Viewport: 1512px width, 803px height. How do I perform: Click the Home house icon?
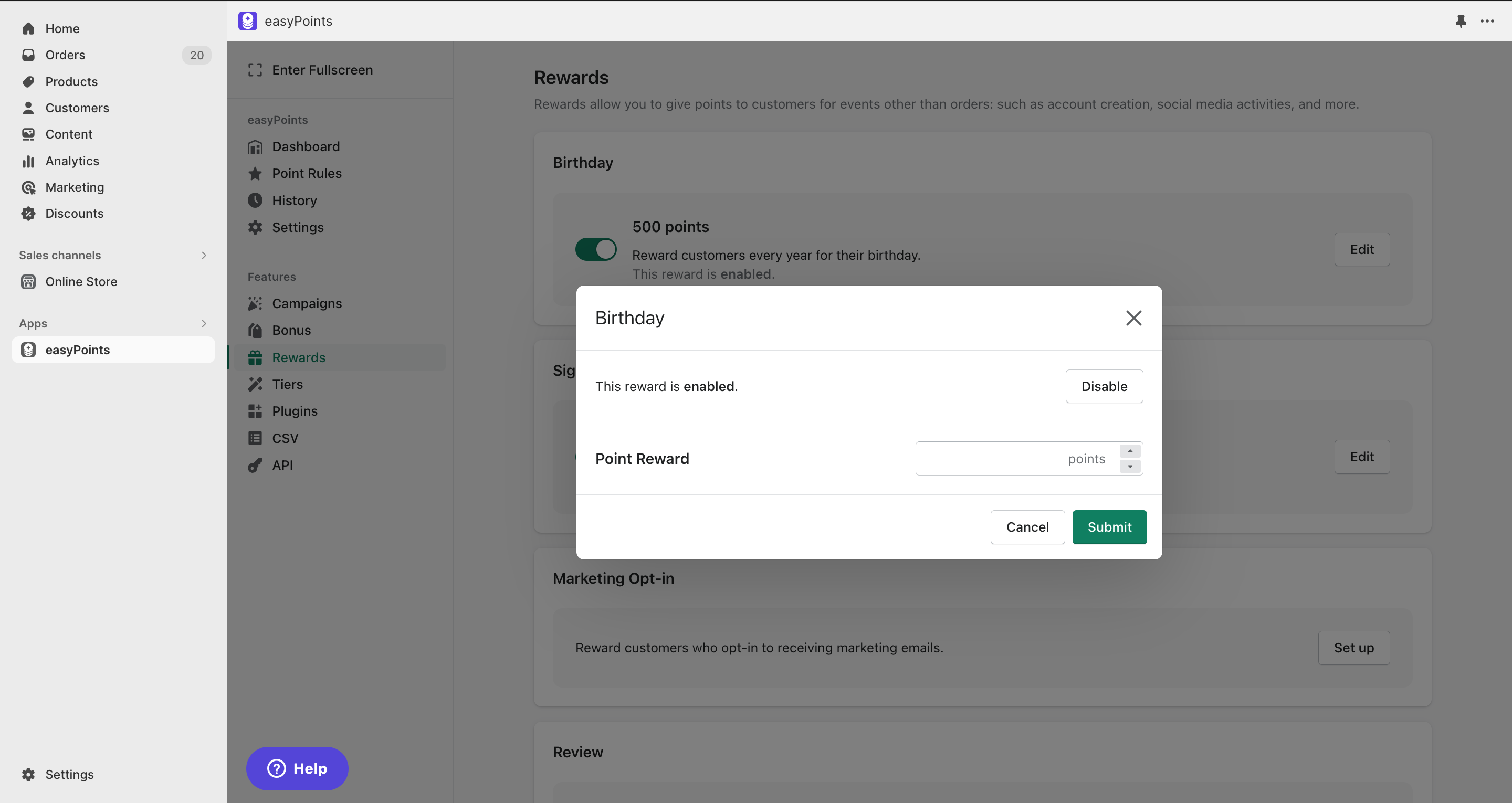(x=28, y=28)
